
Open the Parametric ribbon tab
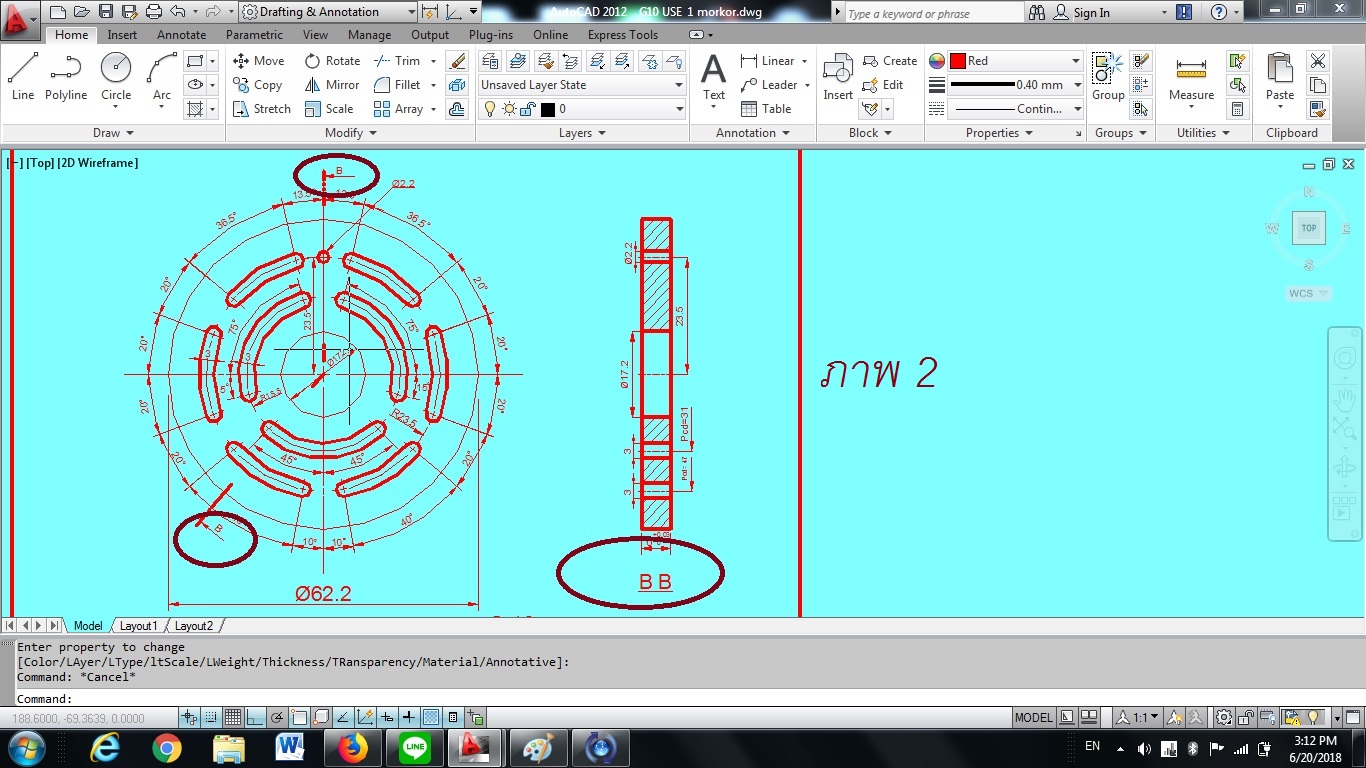click(254, 35)
